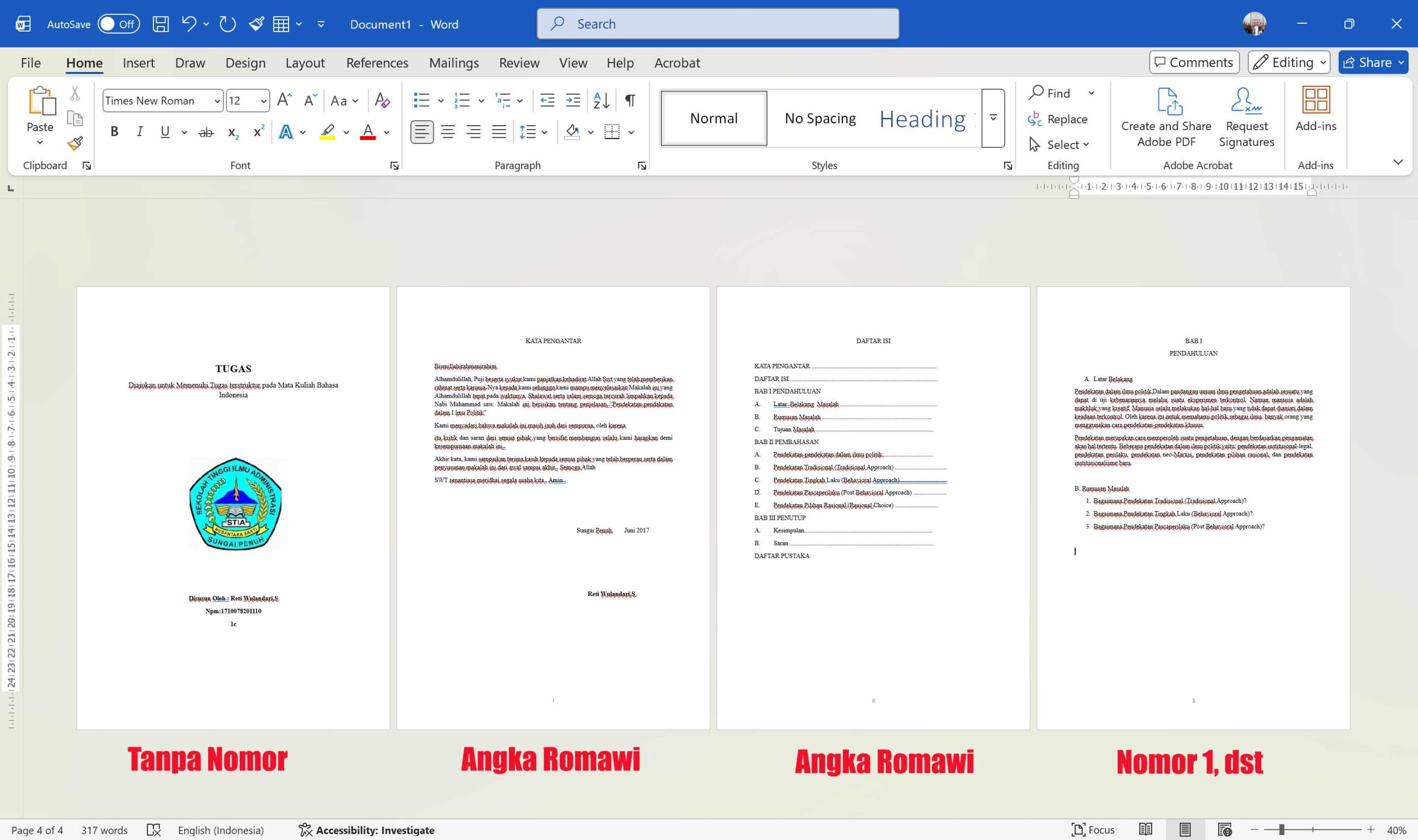Clear all formatting with Clear Formatting icon
This screenshot has width=1418, height=840.
(x=382, y=100)
